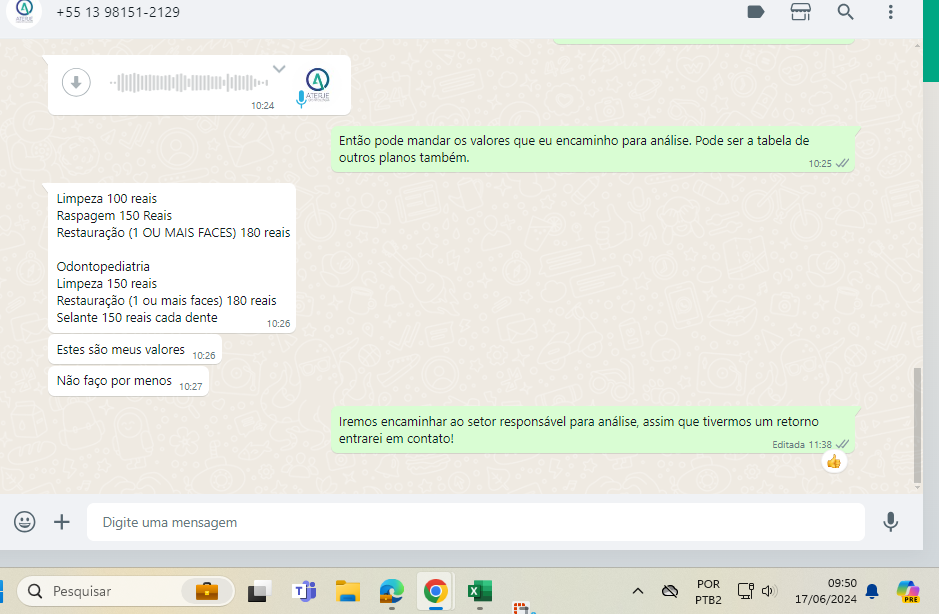This screenshot has width=939, height=614.
Task: Open network status tray icon
Action: (745, 591)
